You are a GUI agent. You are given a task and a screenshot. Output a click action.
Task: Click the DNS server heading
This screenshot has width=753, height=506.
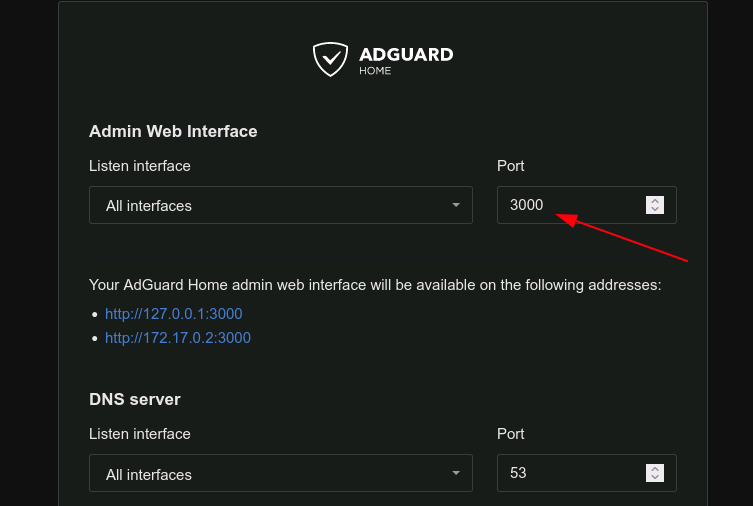[135, 399]
